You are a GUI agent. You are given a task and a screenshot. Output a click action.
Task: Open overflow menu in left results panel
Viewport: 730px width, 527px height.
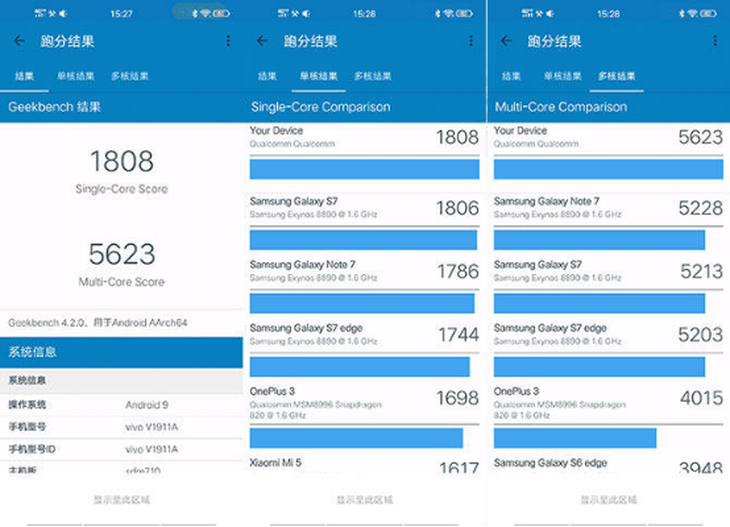(228, 41)
